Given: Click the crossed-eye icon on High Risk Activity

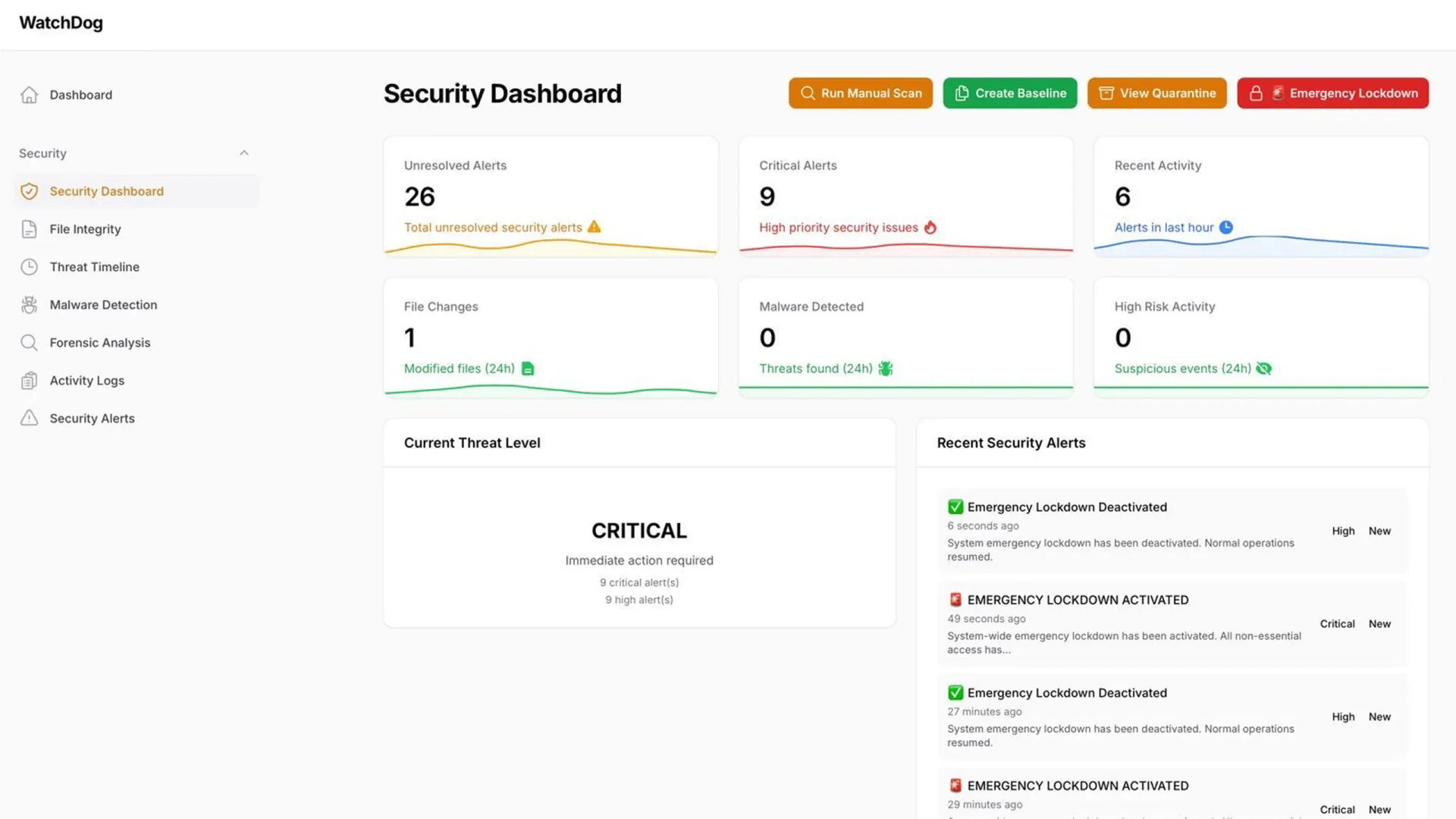Looking at the screenshot, I should tap(1263, 369).
